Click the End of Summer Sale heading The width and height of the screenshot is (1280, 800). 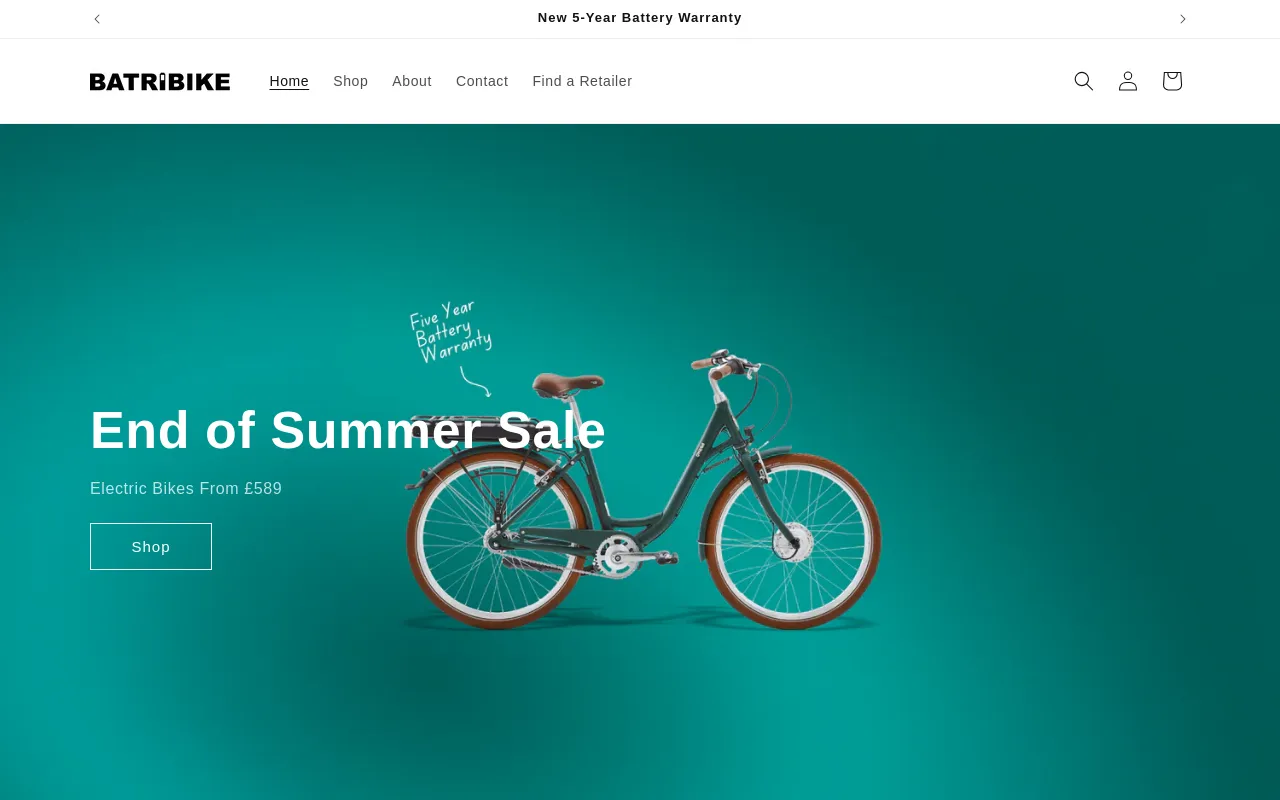click(x=348, y=430)
